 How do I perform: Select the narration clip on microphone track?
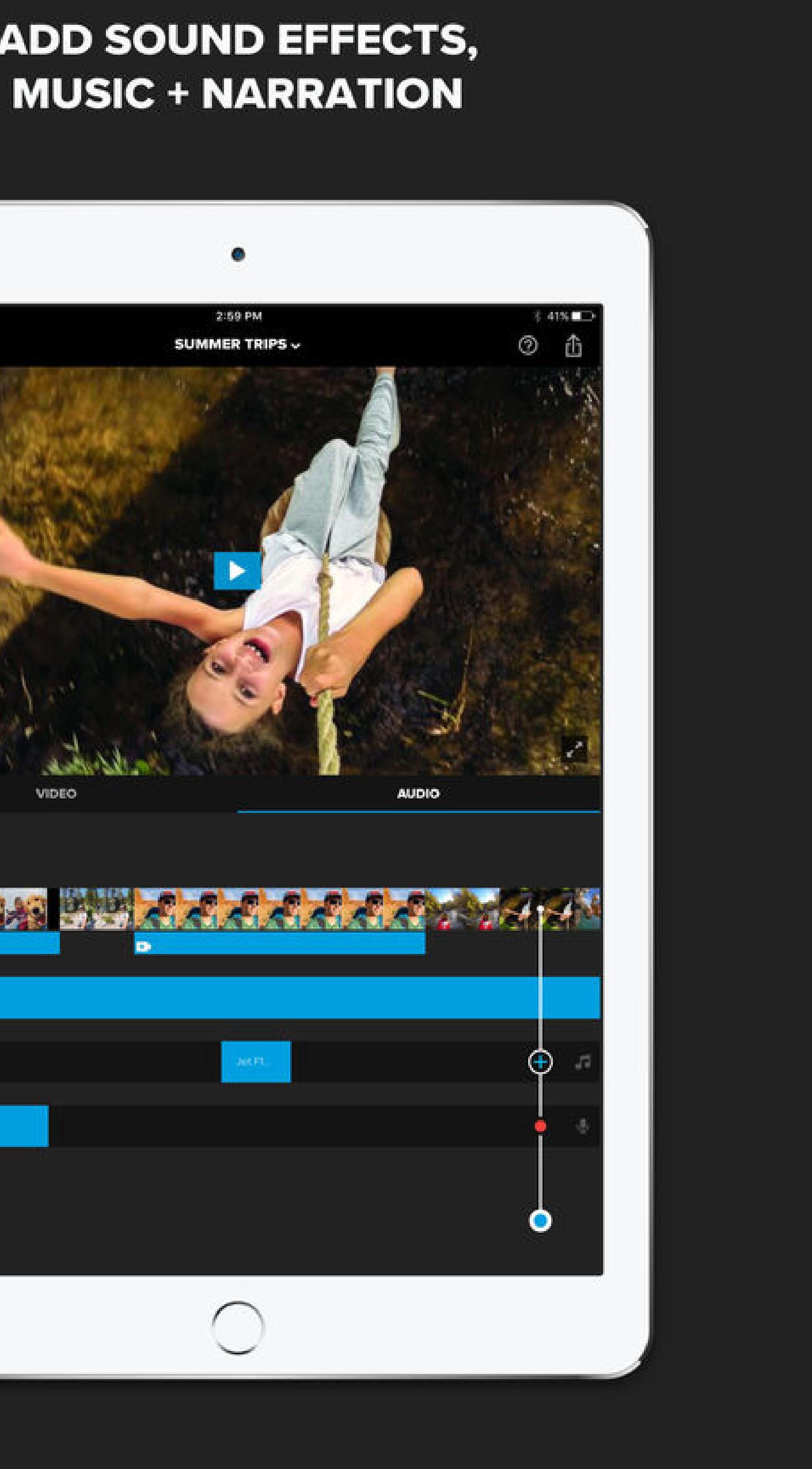coord(24,1126)
